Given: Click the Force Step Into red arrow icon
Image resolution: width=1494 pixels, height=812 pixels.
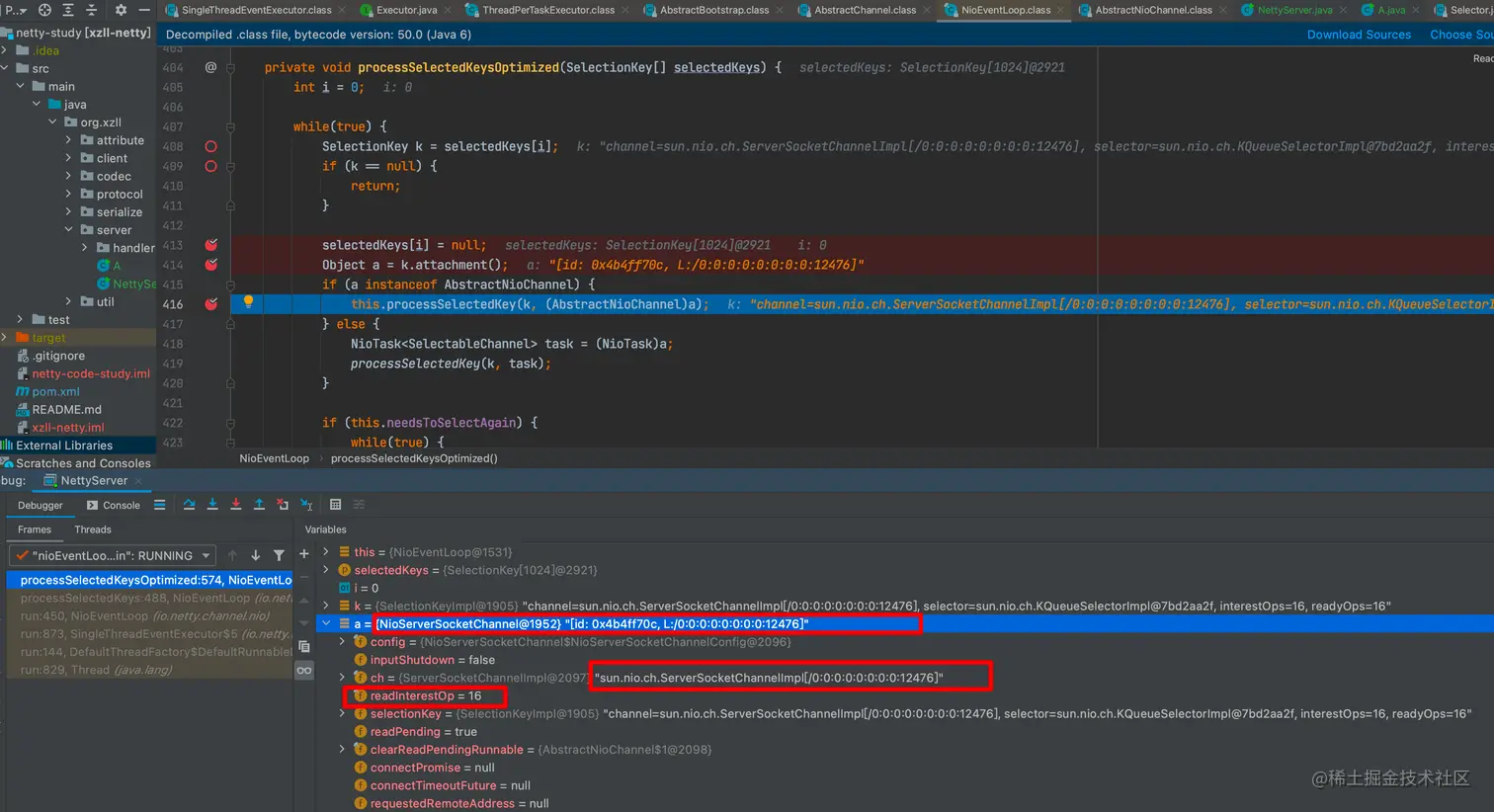Looking at the screenshot, I should [235, 505].
